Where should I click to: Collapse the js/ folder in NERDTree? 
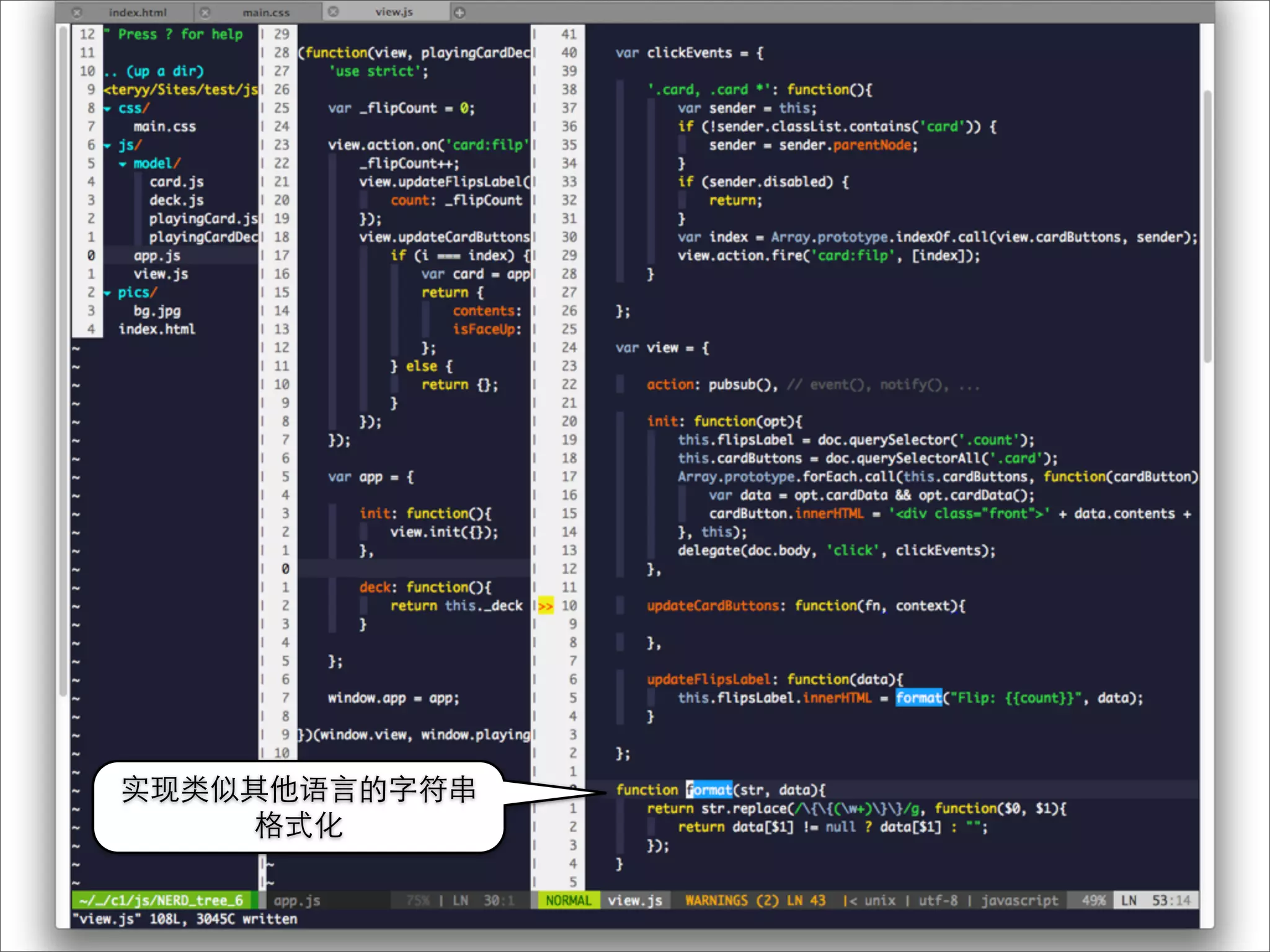pyautogui.click(x=108, y=146)
